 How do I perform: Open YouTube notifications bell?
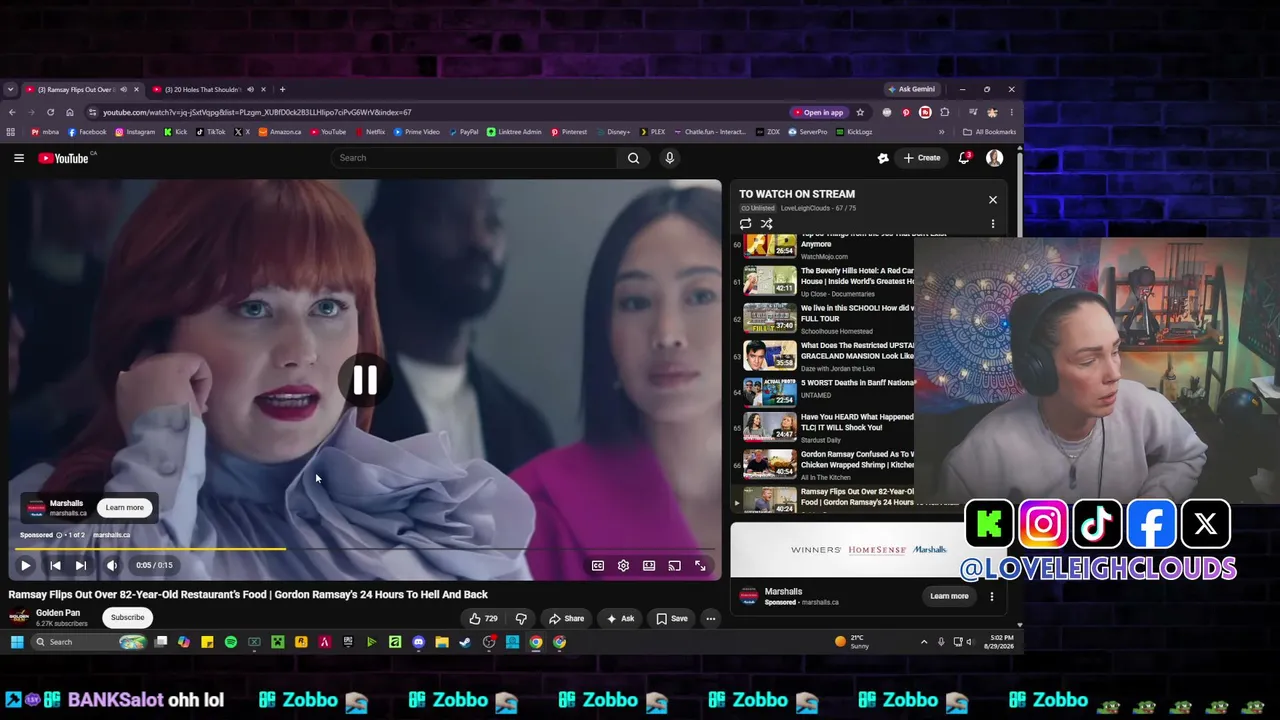(x=964, y=158)
